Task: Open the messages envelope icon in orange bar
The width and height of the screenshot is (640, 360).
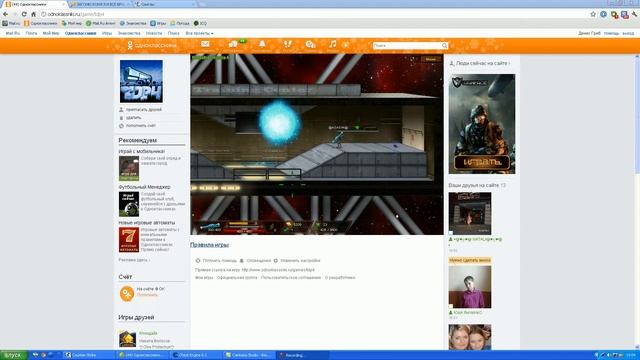Action: coord(205,44)
